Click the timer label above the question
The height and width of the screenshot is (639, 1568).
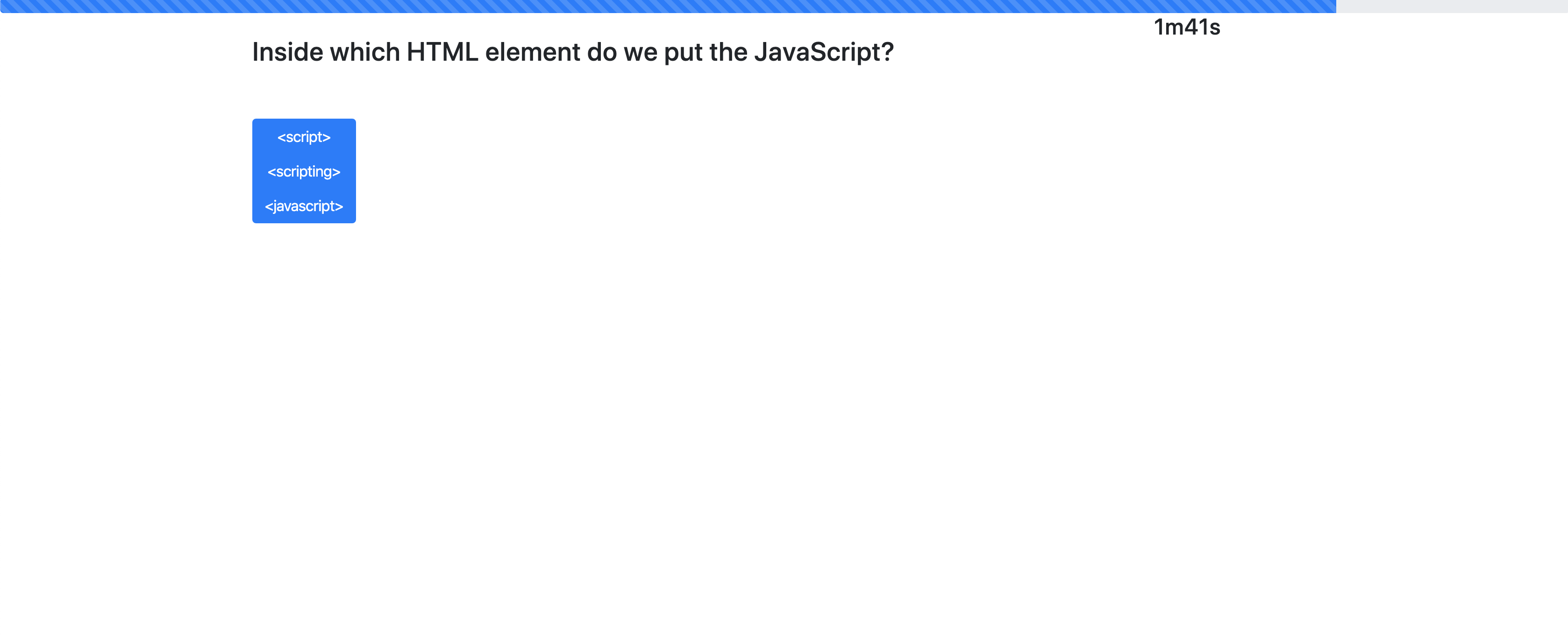1186,27
